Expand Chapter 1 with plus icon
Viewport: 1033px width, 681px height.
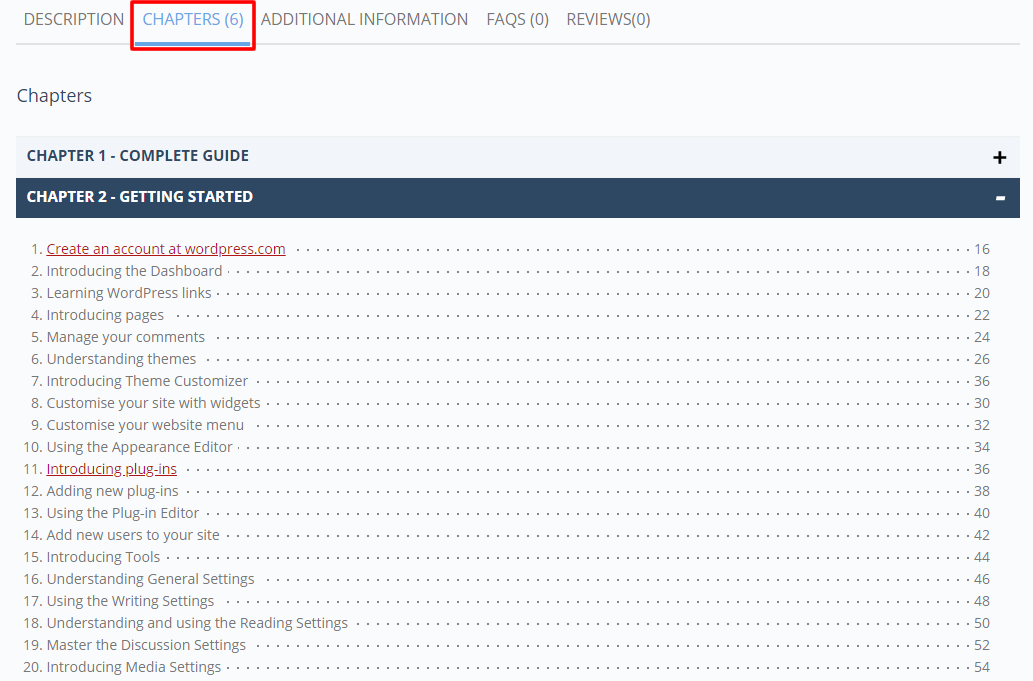[998, 157]
